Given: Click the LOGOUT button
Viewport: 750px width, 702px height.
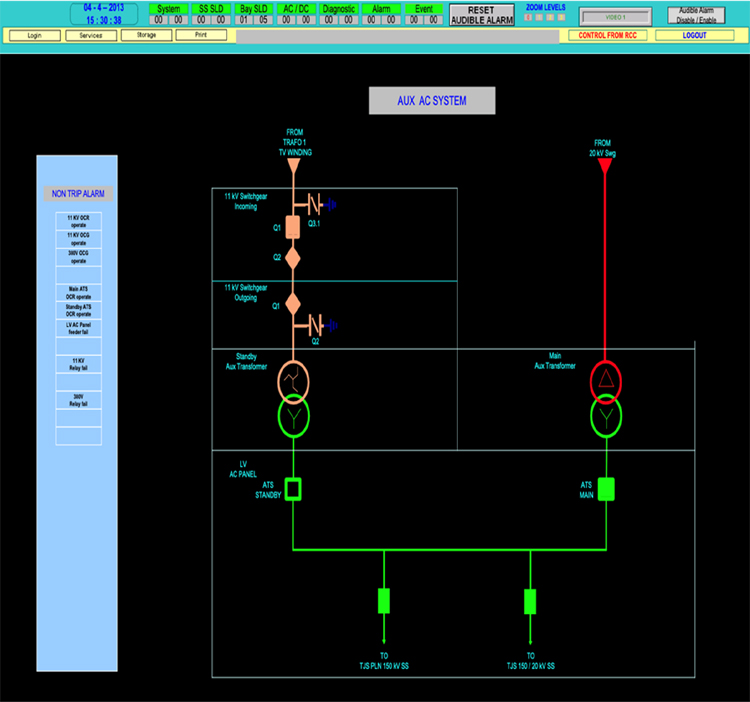Looking at the screenshot, I should click(x=694, y=35).
